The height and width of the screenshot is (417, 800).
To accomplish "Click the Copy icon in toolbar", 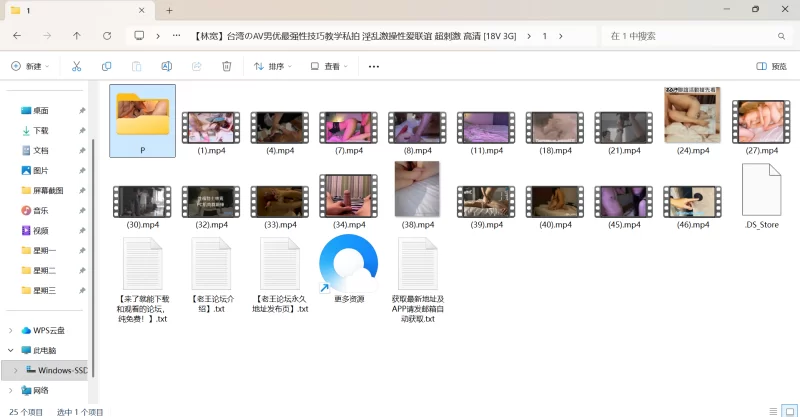I will pos(106,66).
